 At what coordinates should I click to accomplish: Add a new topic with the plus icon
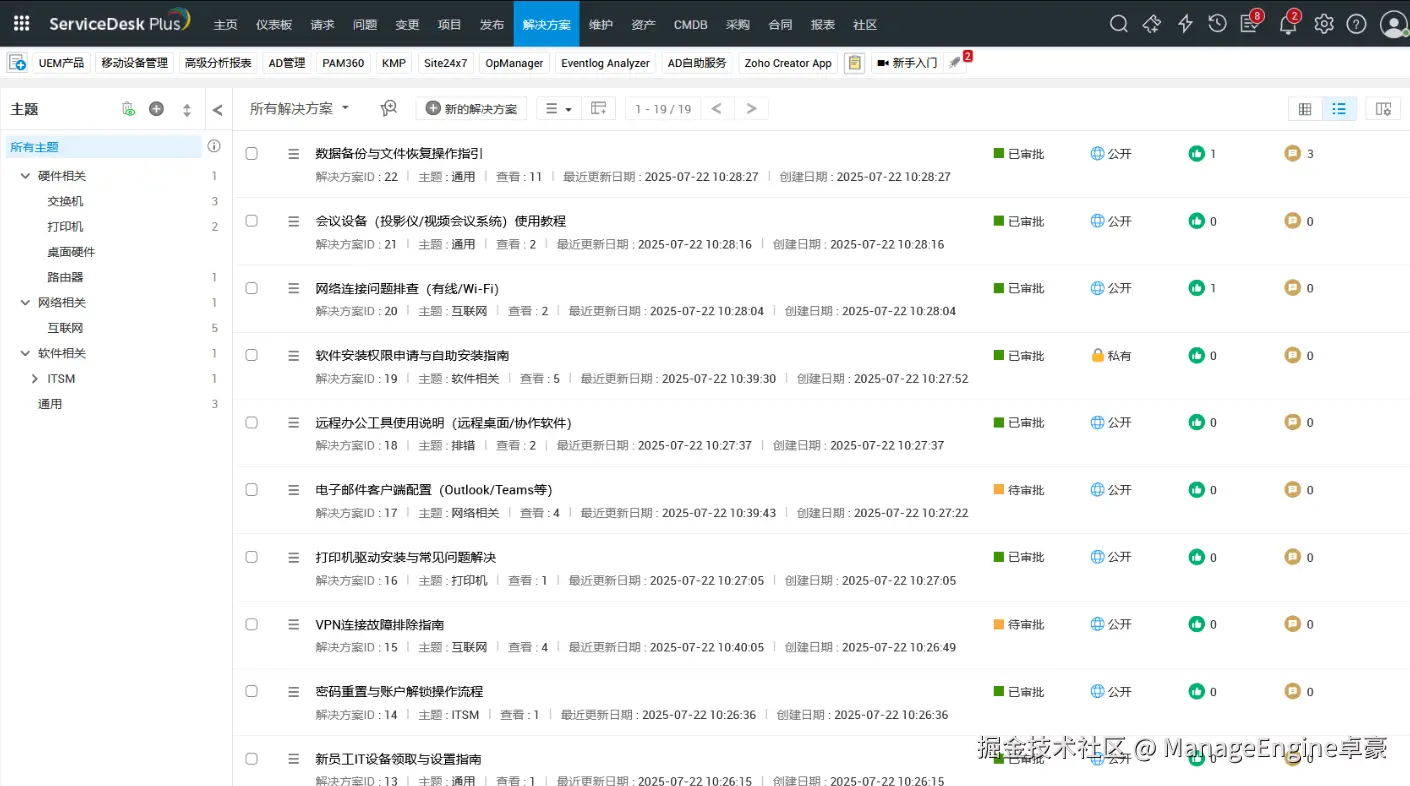coord(156,109)
